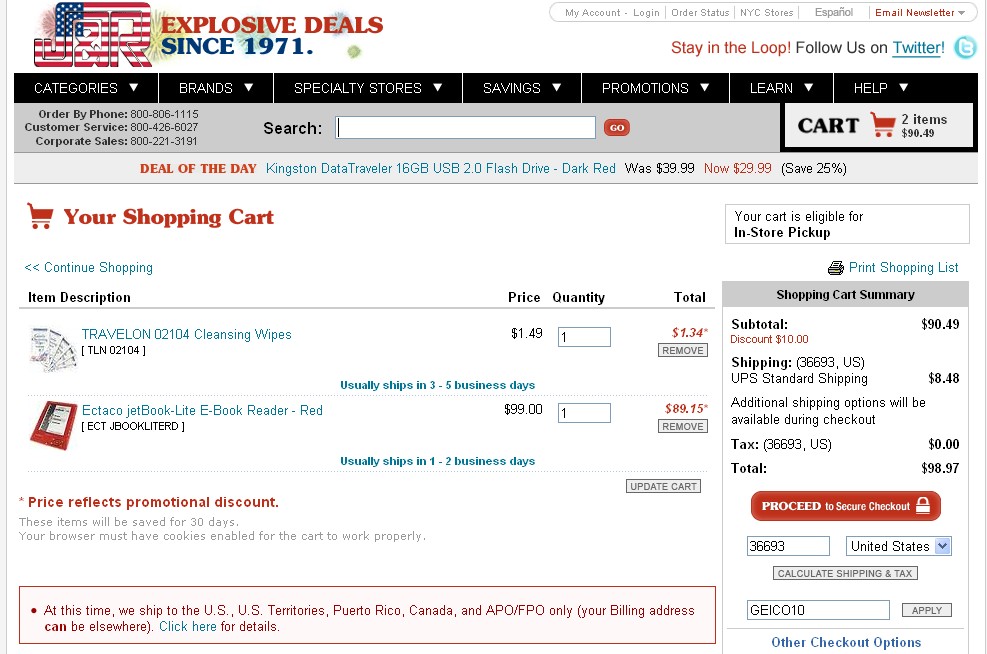Click the zip code field showing 36693

tap(788, 546)
